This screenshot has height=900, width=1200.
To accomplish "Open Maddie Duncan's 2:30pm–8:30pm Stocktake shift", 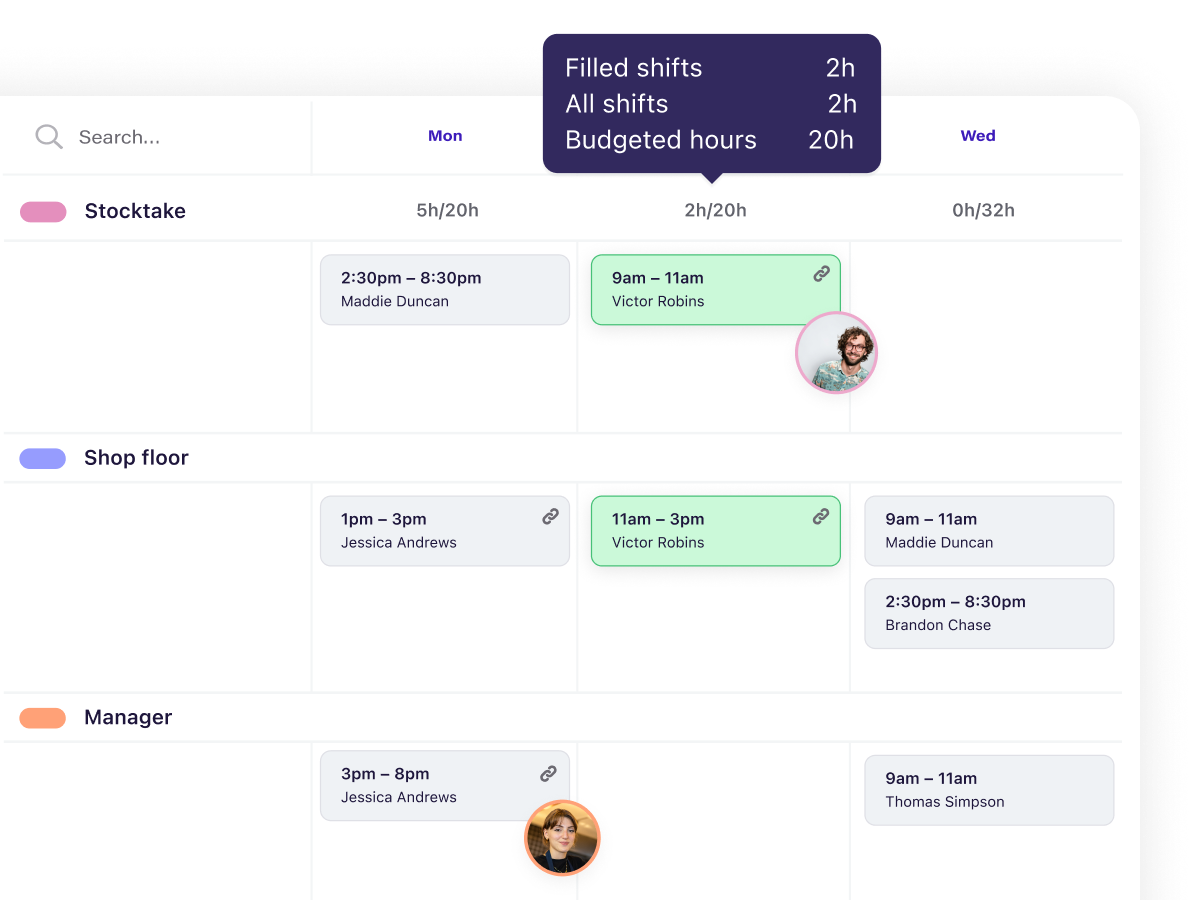I will coord(444,290).
